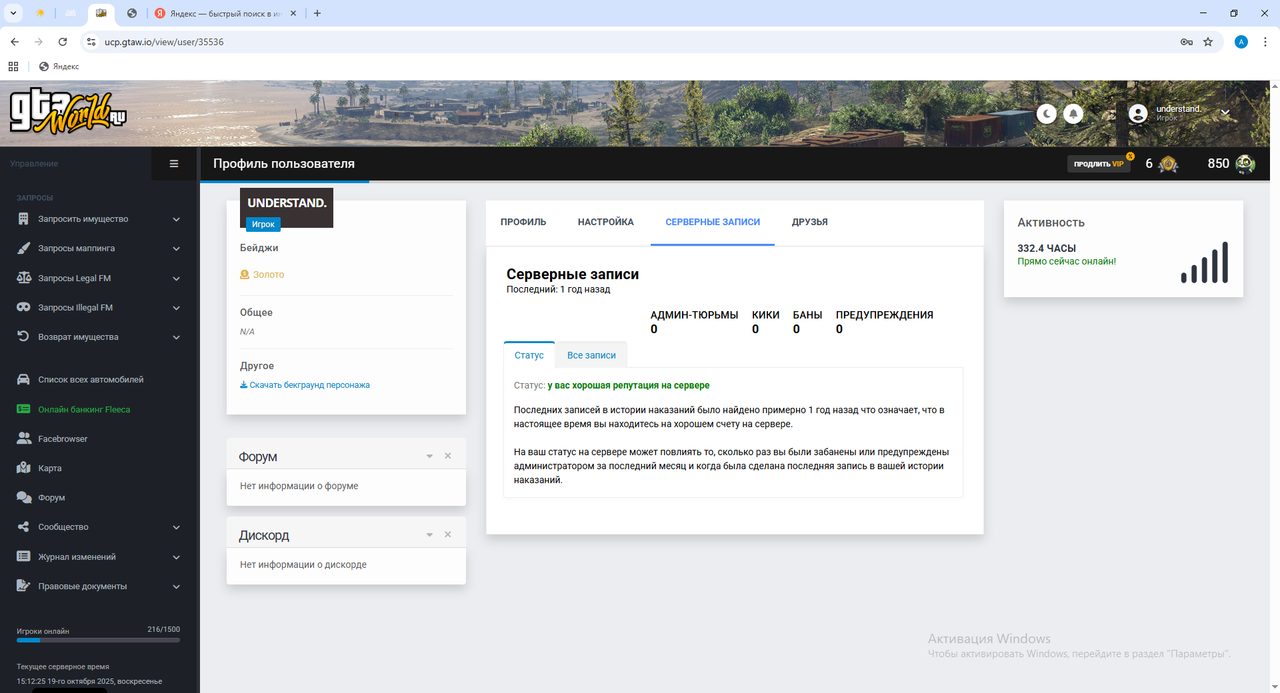Click Запросы Legal FM scales icon
The width and height of the screenshot is (1280, 693).
24,278
